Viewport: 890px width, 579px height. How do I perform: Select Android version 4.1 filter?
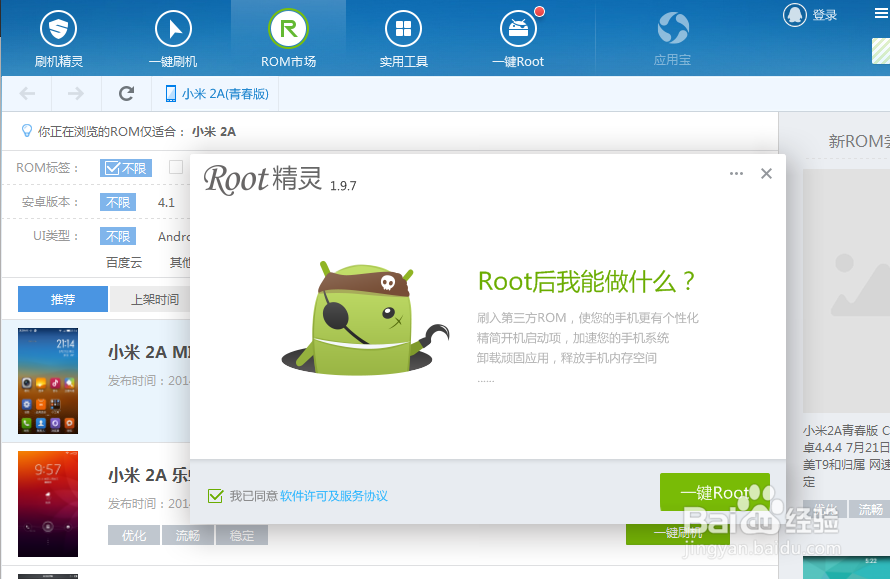(x=166, y=202)
